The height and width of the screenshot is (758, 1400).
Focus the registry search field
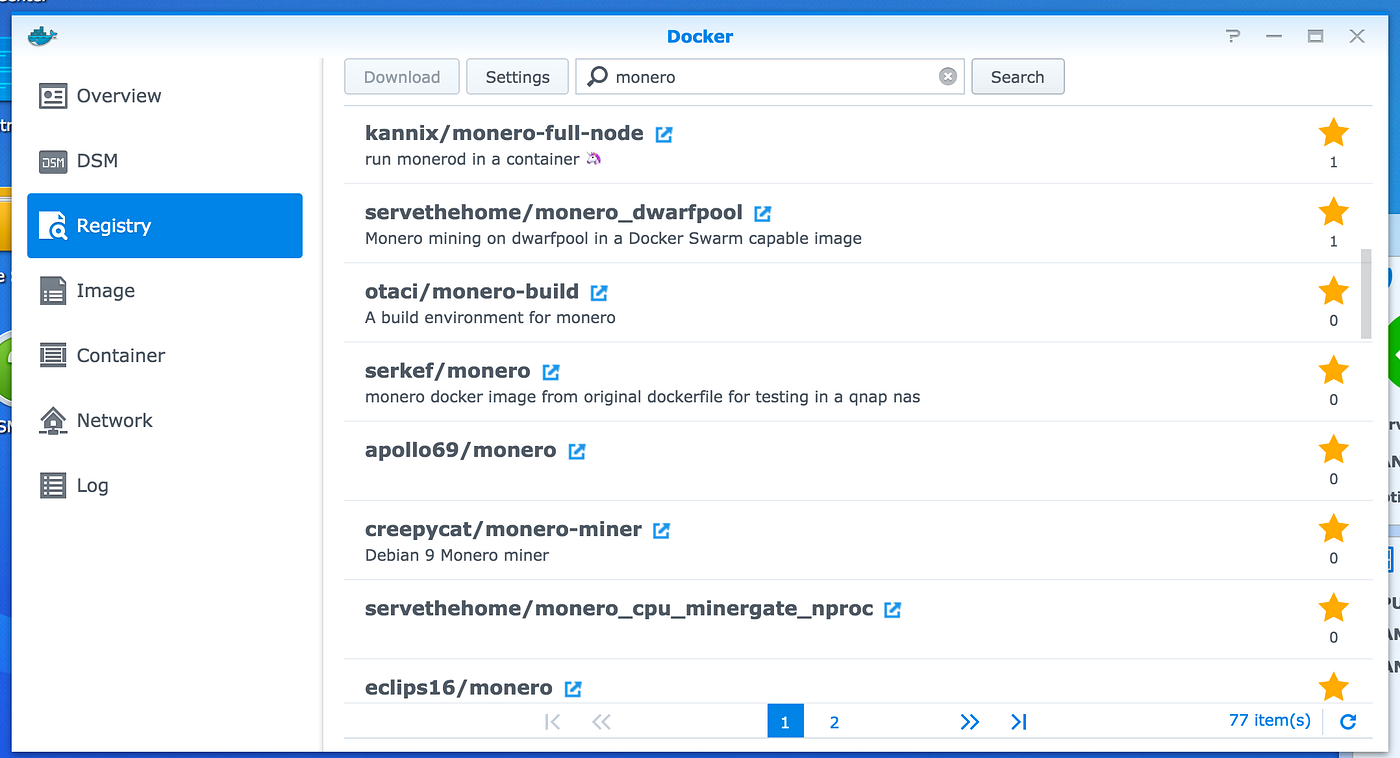770,77
